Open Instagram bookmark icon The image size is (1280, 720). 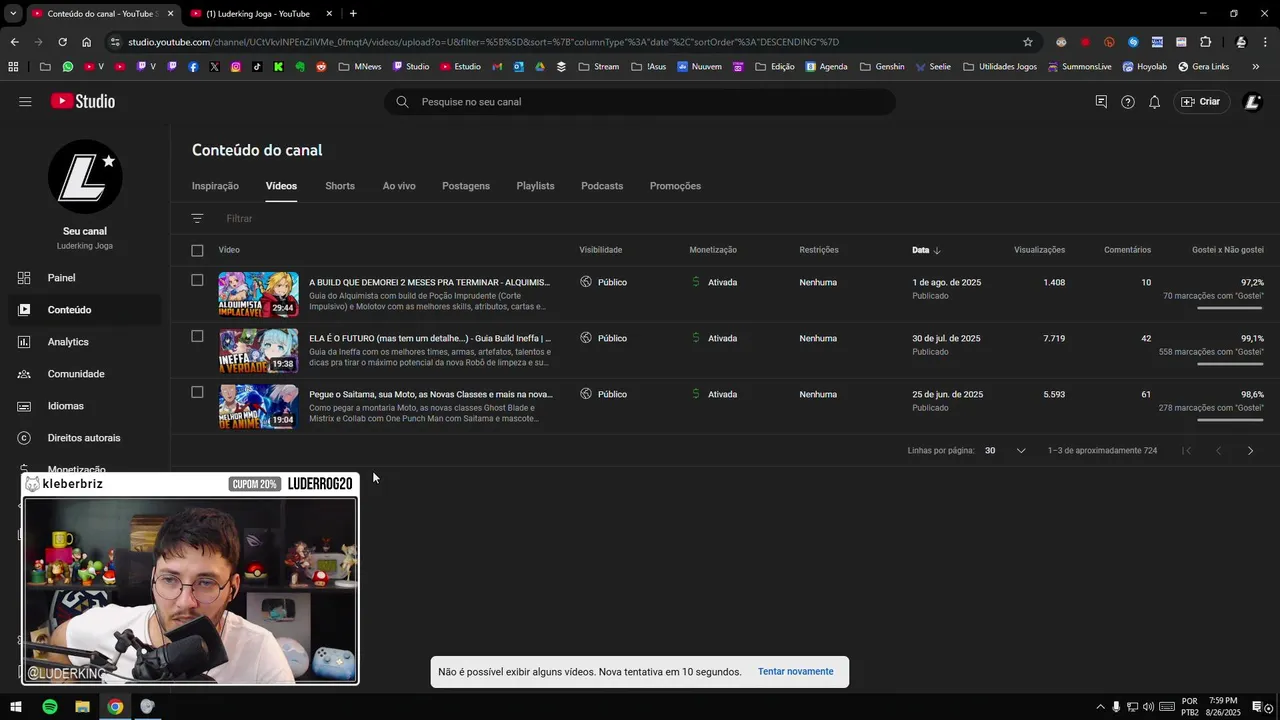click(236, 67)
